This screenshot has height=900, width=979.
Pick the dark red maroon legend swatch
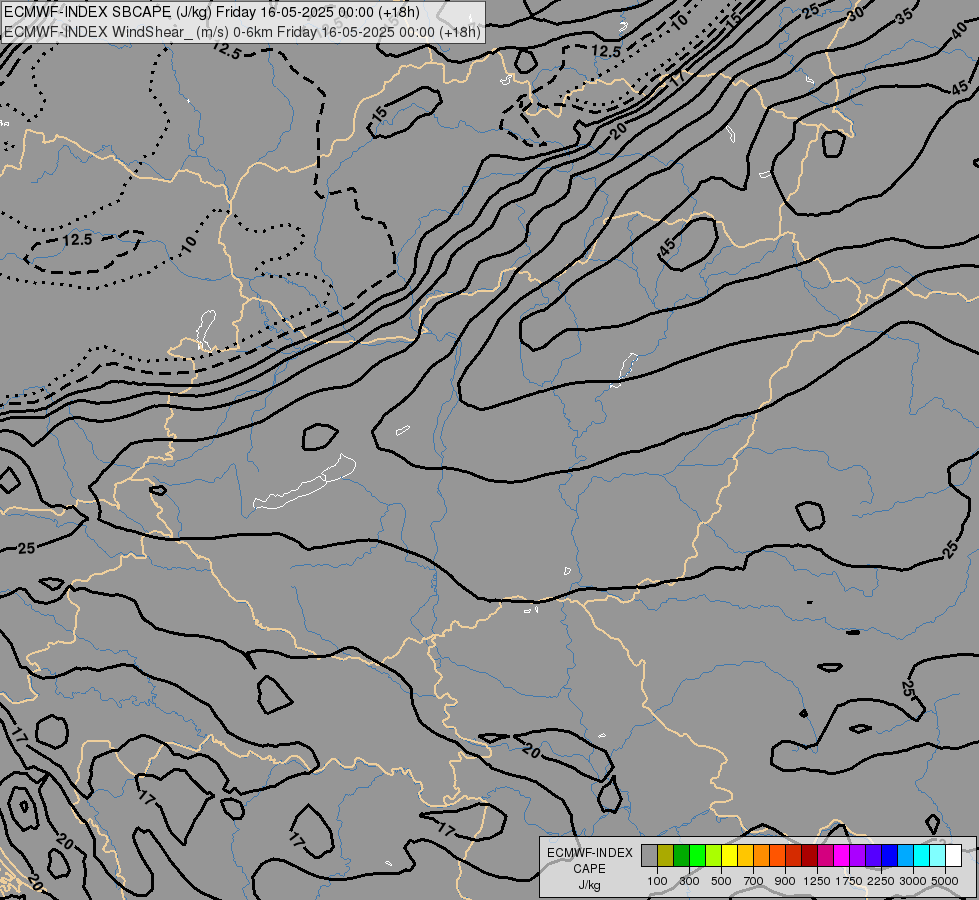(809, 856)
